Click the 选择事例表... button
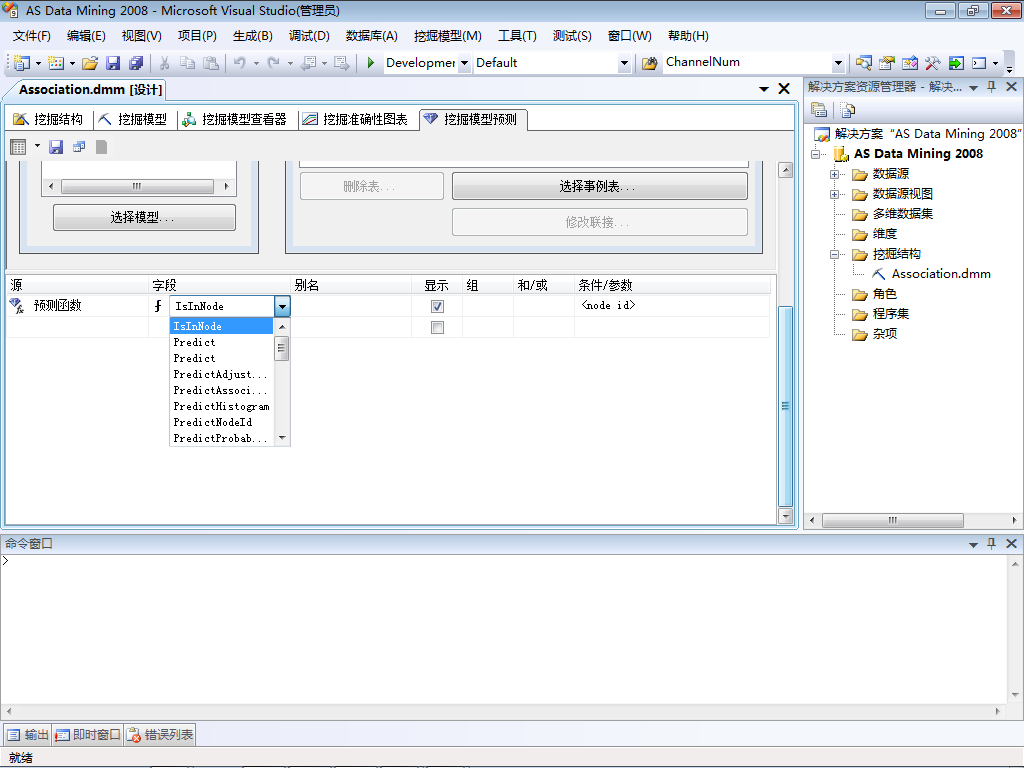This screenshot has height=768, width=1024. 600,186
